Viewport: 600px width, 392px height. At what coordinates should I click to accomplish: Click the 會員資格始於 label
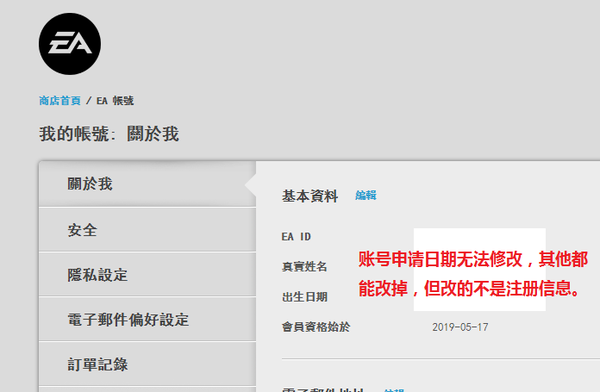[316, 327]
